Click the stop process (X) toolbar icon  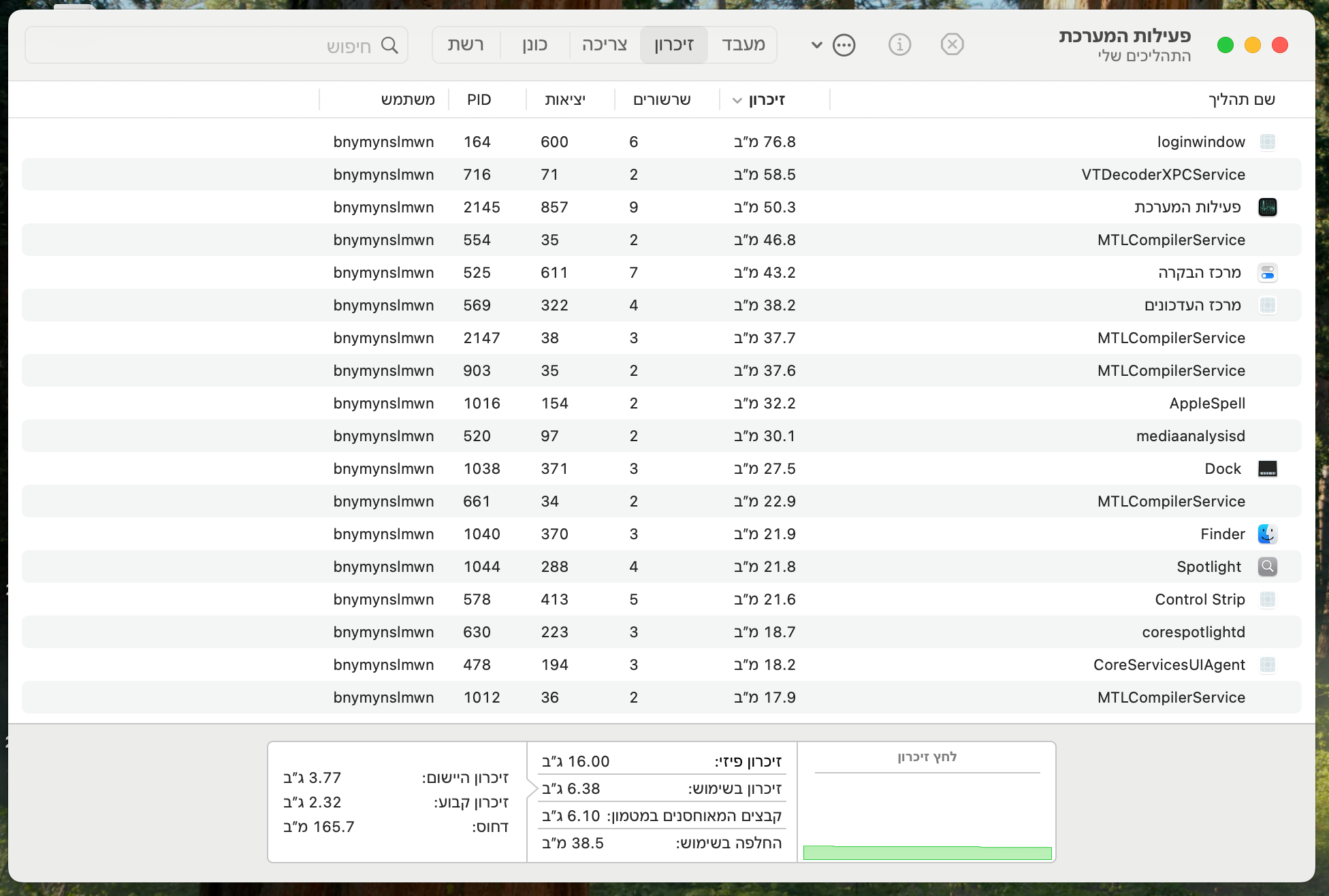tap(952, 45)
